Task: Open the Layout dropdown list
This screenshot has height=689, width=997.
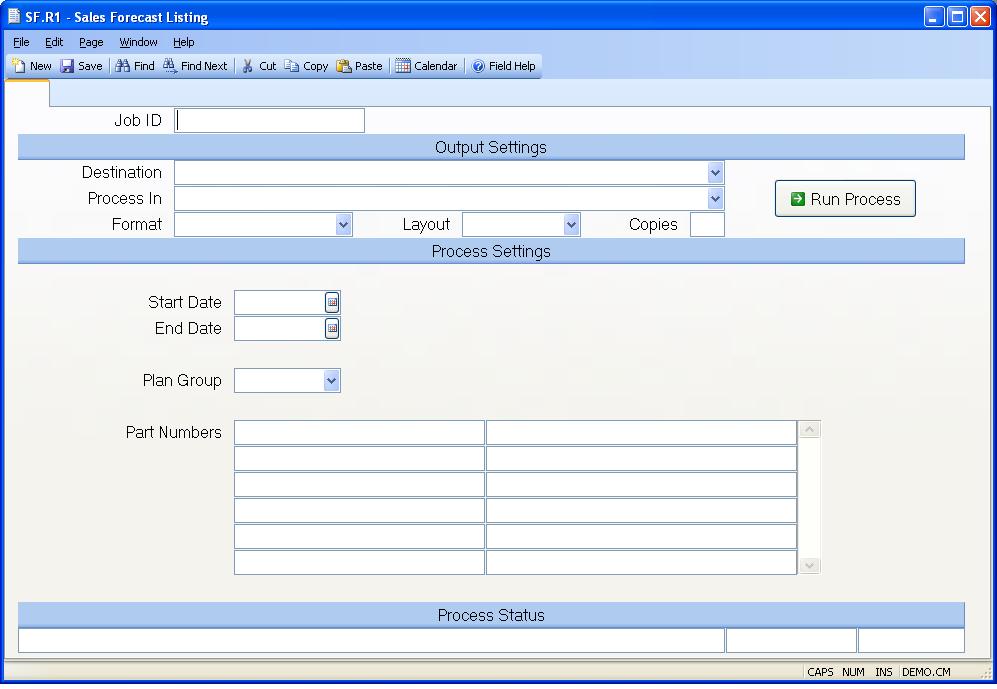Action: point(571,225)
